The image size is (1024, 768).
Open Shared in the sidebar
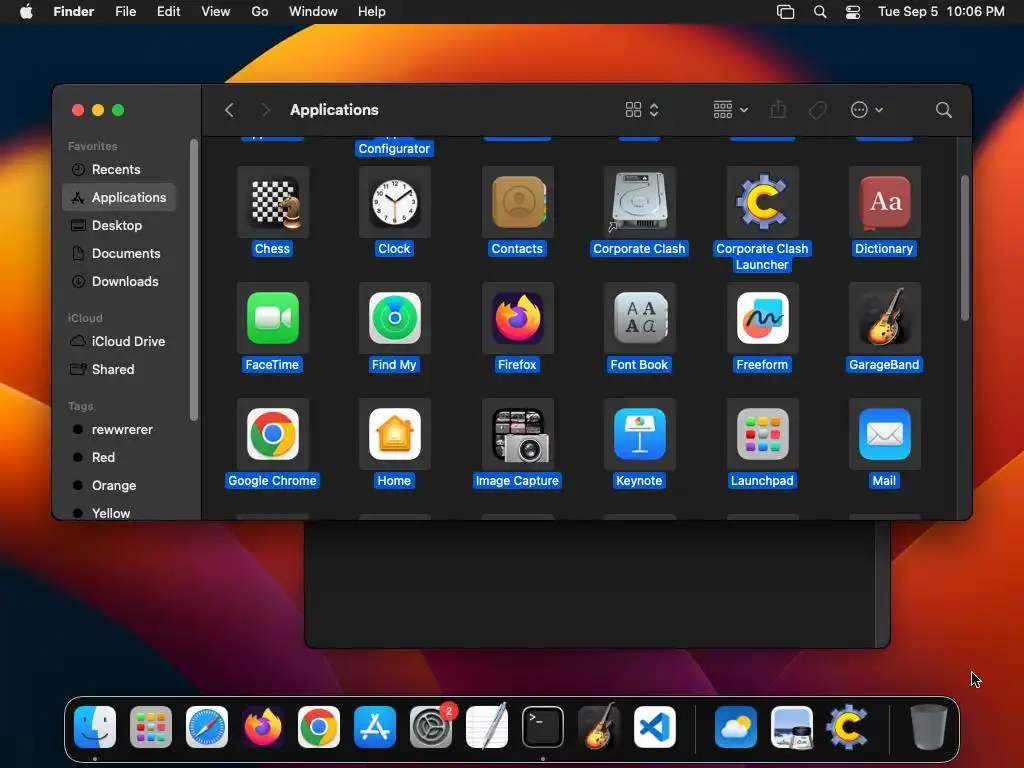(119, 370)
